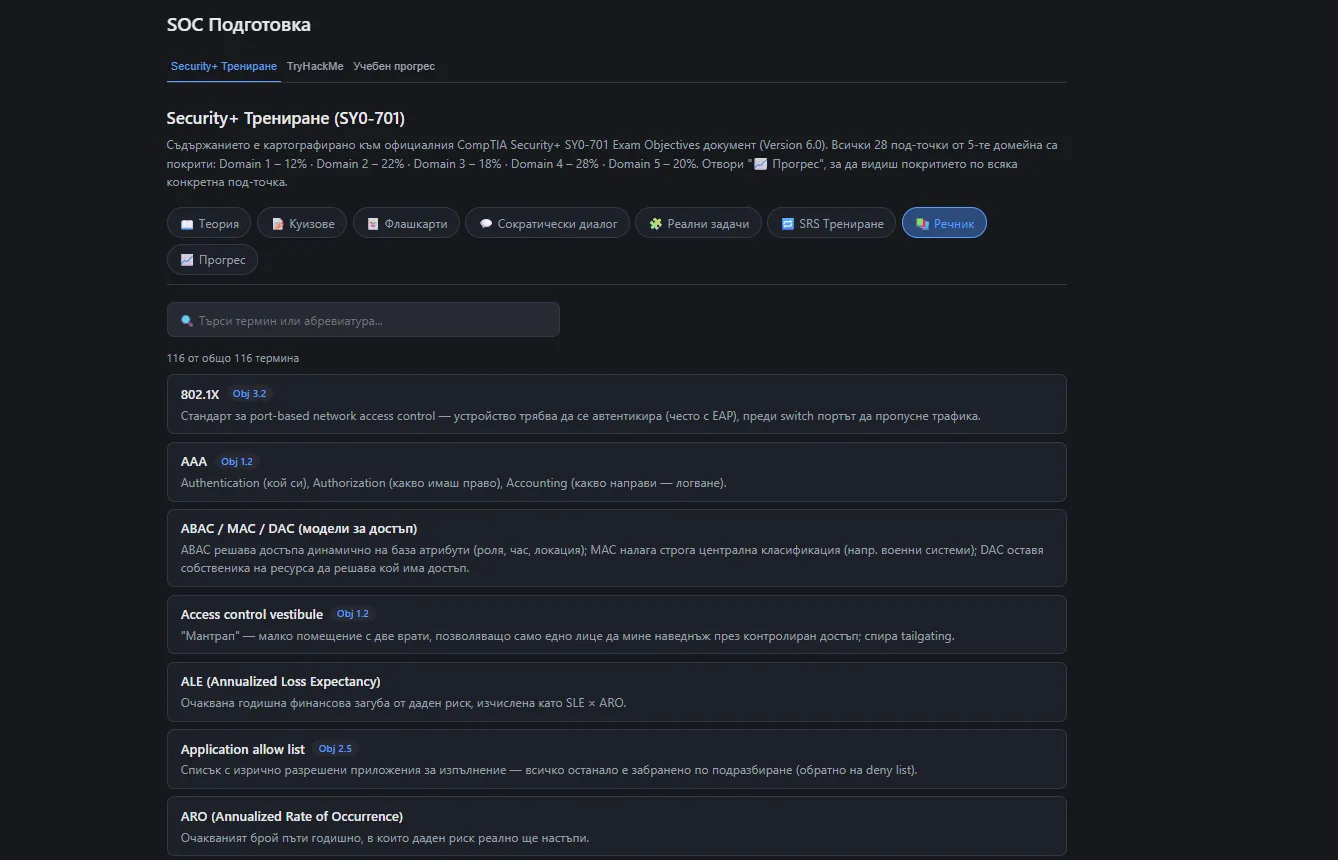Click the book icon on Теория
1338x860 pixels.
point(187,224)
